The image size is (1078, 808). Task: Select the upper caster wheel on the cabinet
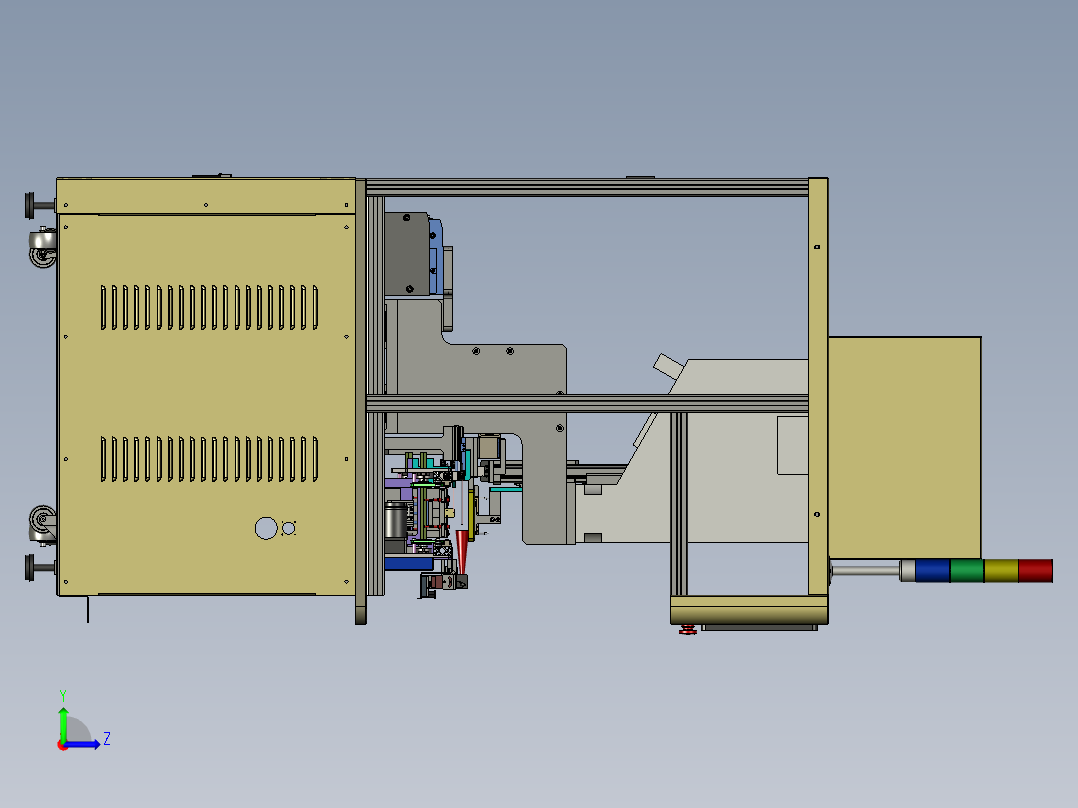43,248
